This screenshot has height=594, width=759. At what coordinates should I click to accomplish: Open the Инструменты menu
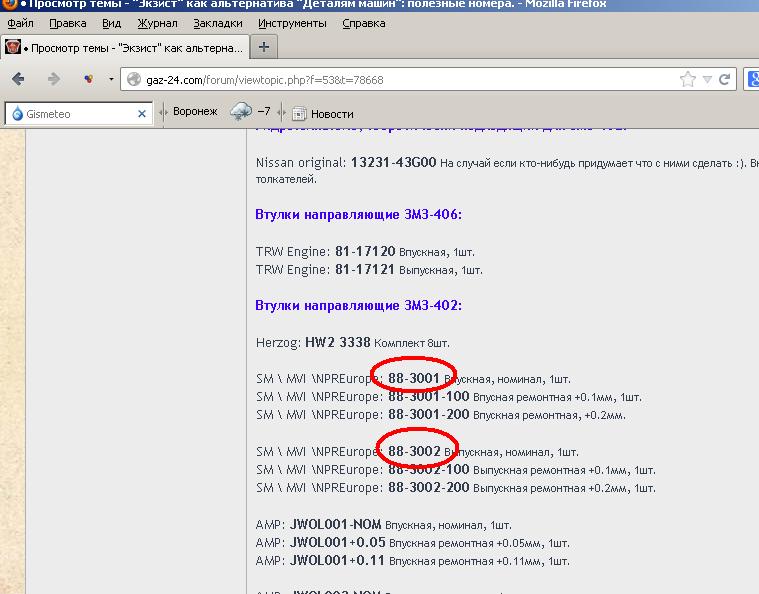(292, 23)
